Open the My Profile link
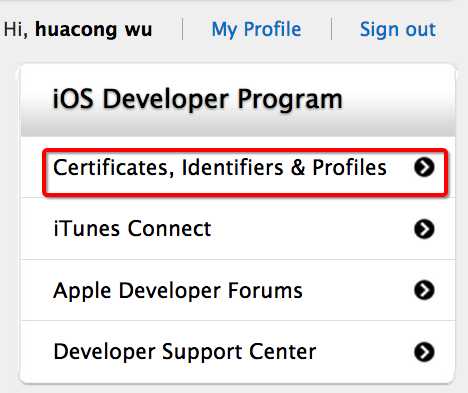The height and width of the screenshot is (393, 468). (x=256, y=30)
